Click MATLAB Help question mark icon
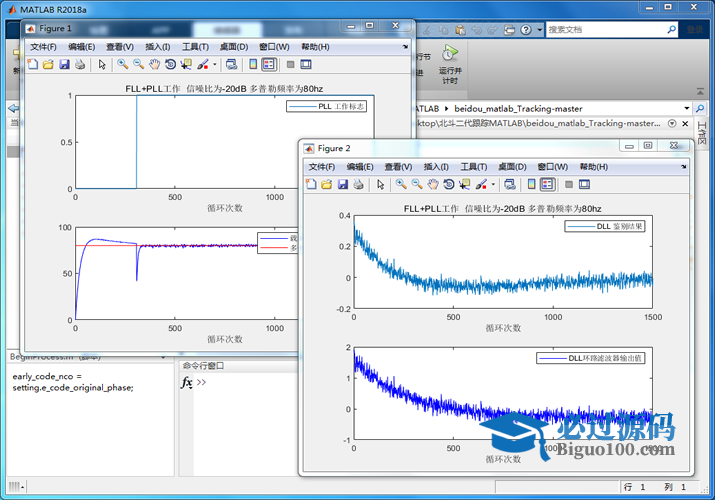Image resolution: width=715 pixels, height=500 pixels. (x=526, y=30)
